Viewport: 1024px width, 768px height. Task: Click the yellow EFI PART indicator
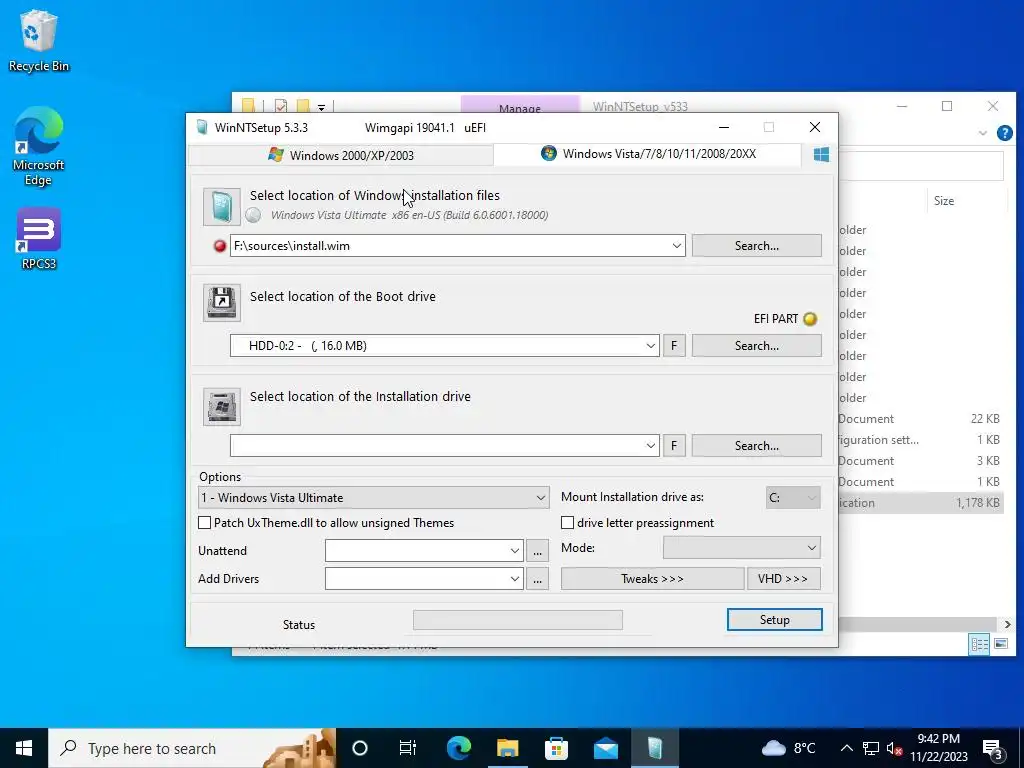click(x=810, y=319)
